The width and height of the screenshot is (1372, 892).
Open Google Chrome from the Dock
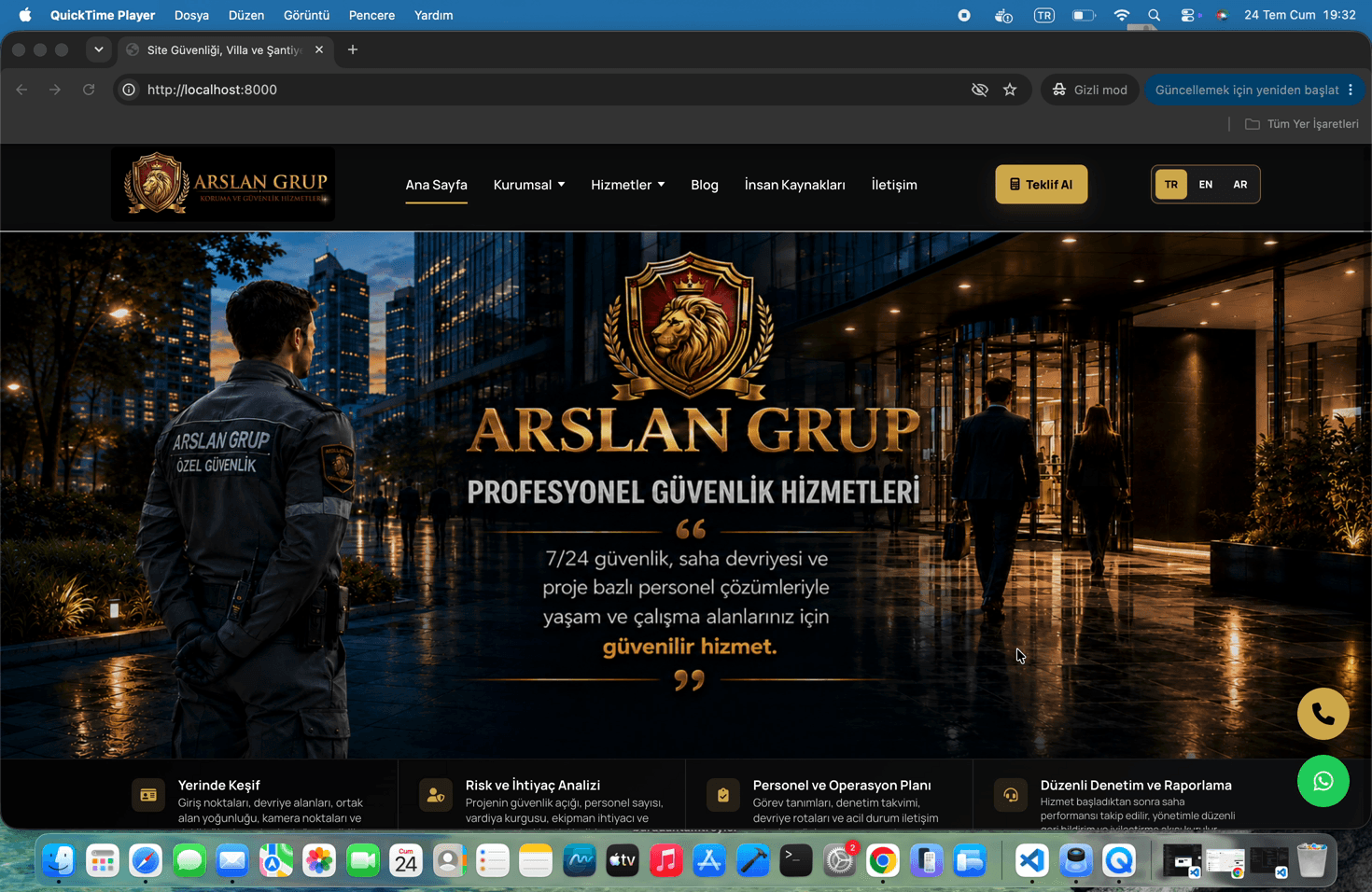tap(883, 860)
